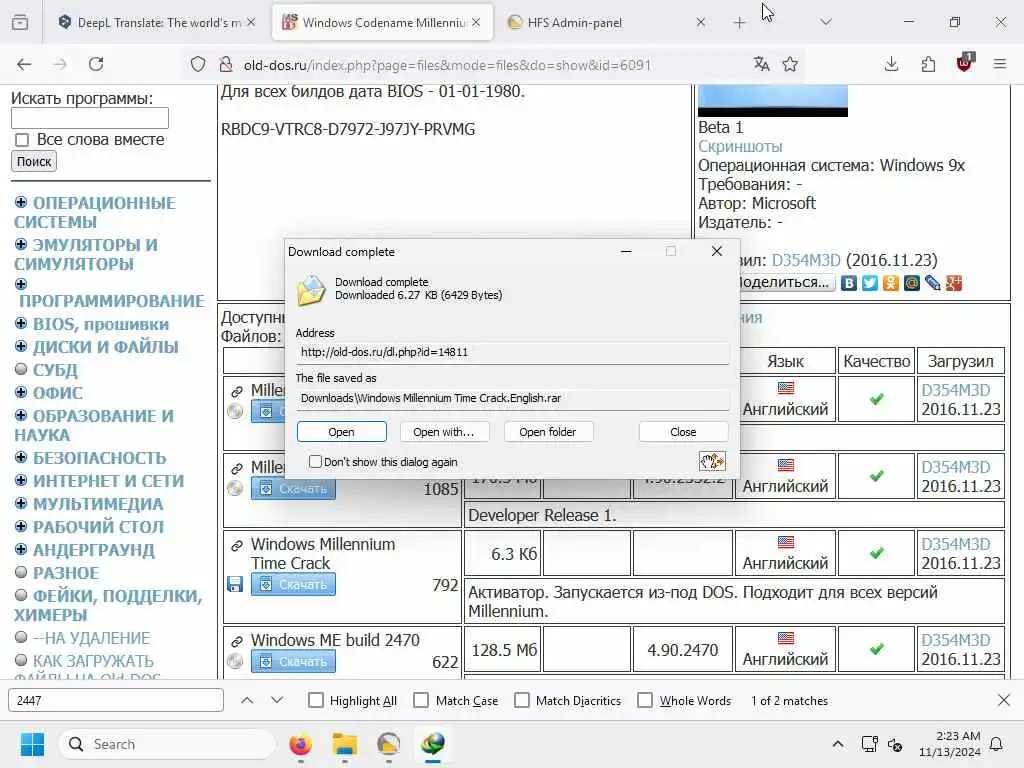Reload the page with the refresh icon
This screenshot has height=768, width=1024.
click(x=96, y=64)
